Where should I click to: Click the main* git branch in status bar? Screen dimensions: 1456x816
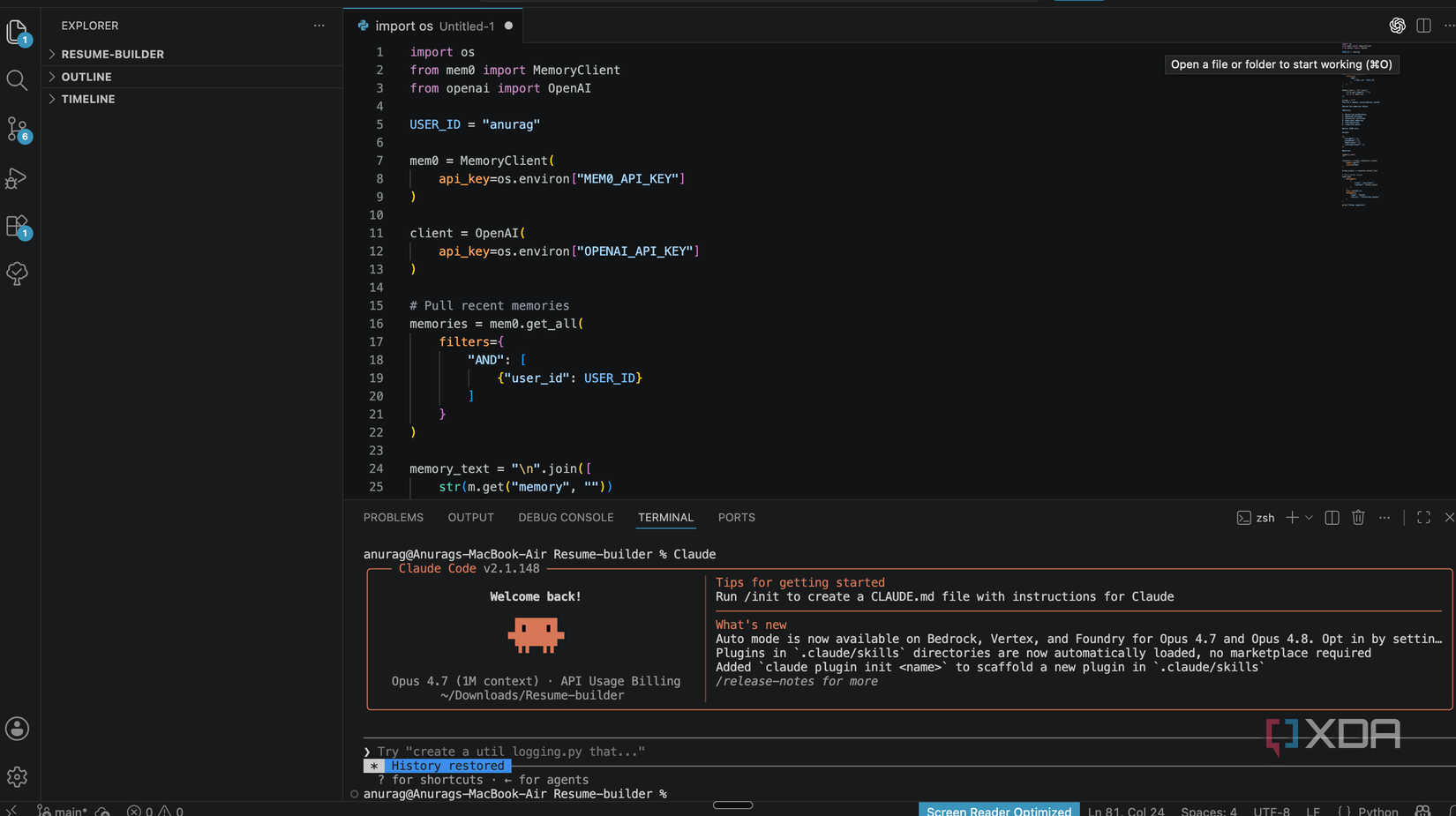coord(63,811)
